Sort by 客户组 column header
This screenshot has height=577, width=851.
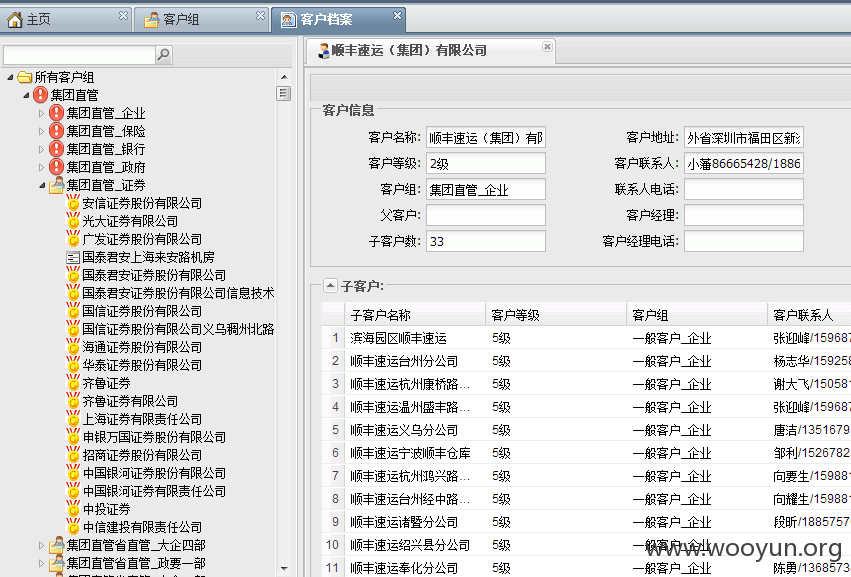click(697, 315)
